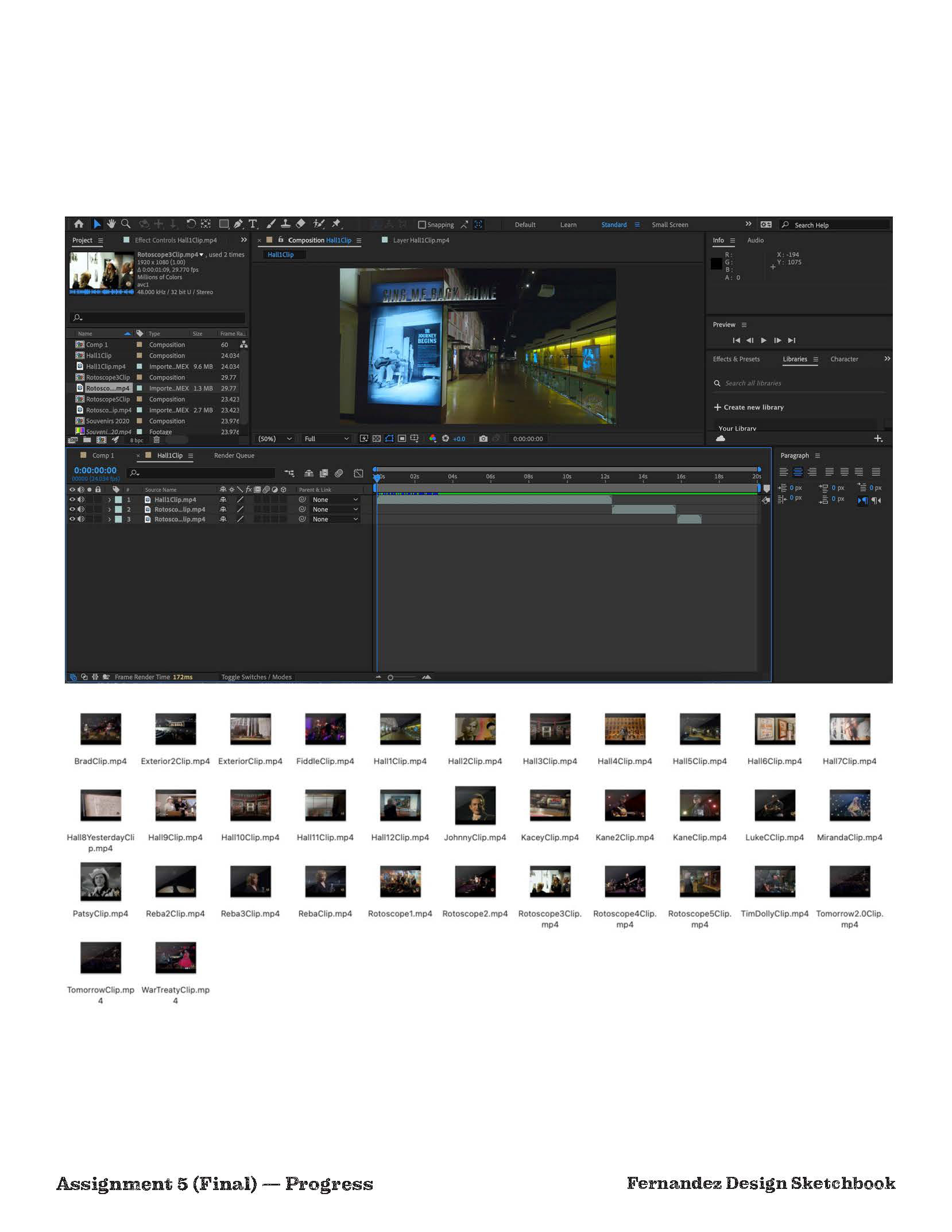Click the cloud sync icon in Libraries

(721, 439)
